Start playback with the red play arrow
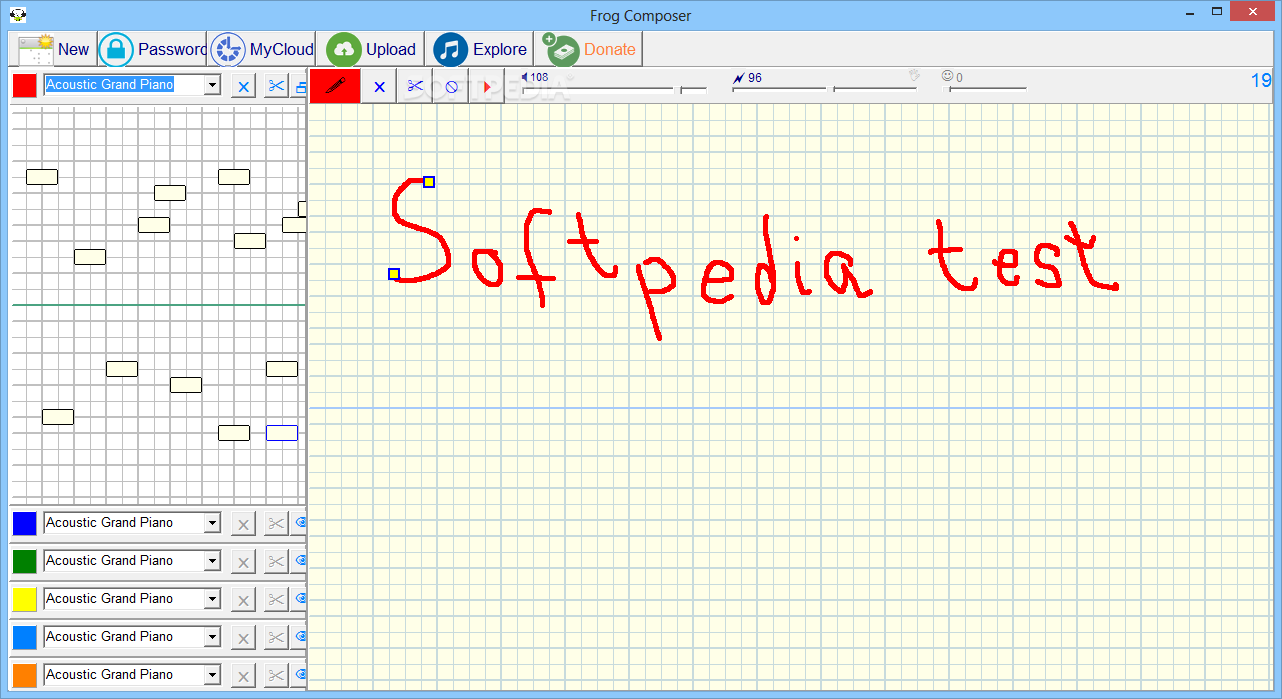 (487, 87)
